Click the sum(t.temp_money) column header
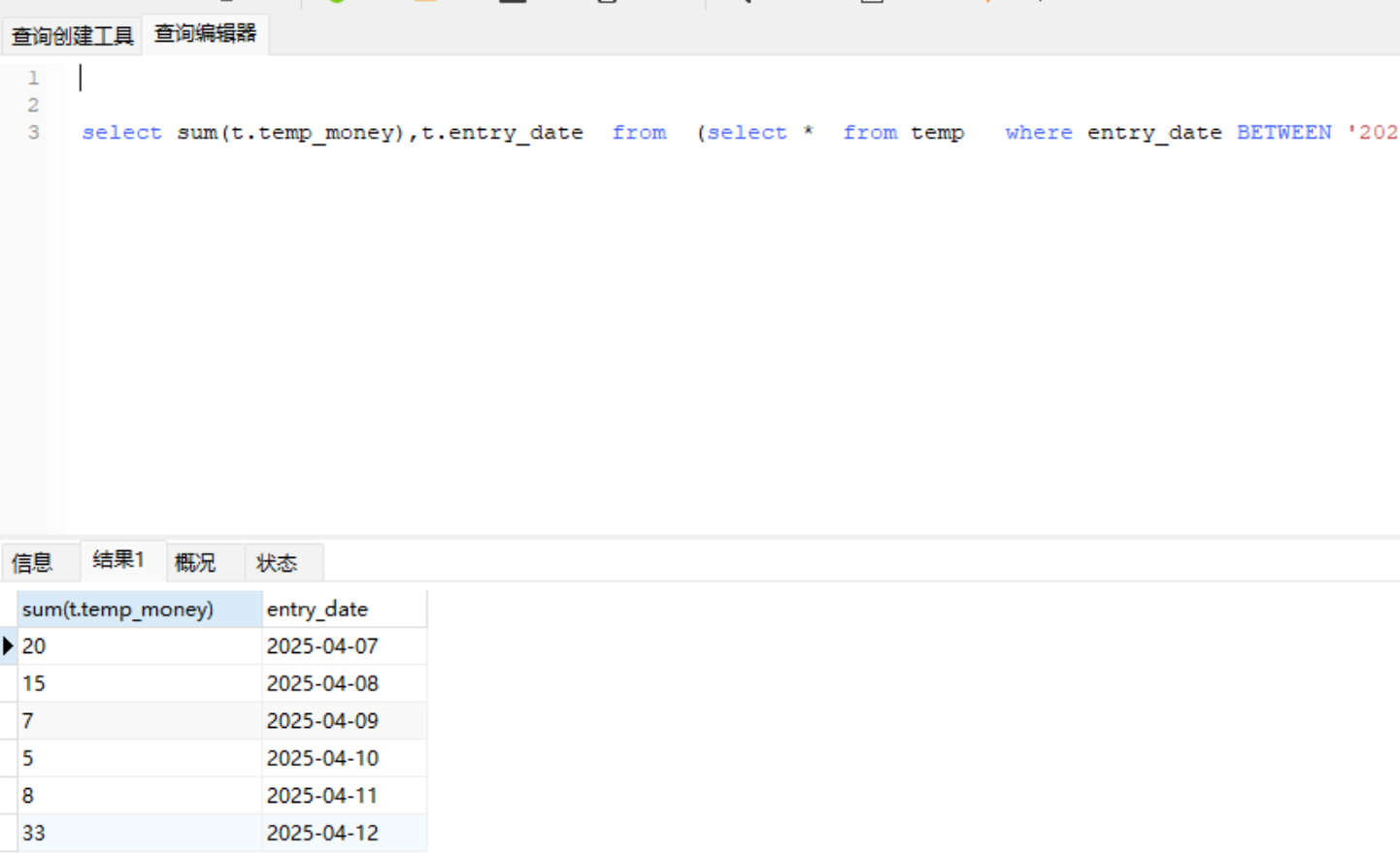 pyautogui.click(x=140, y=609)
